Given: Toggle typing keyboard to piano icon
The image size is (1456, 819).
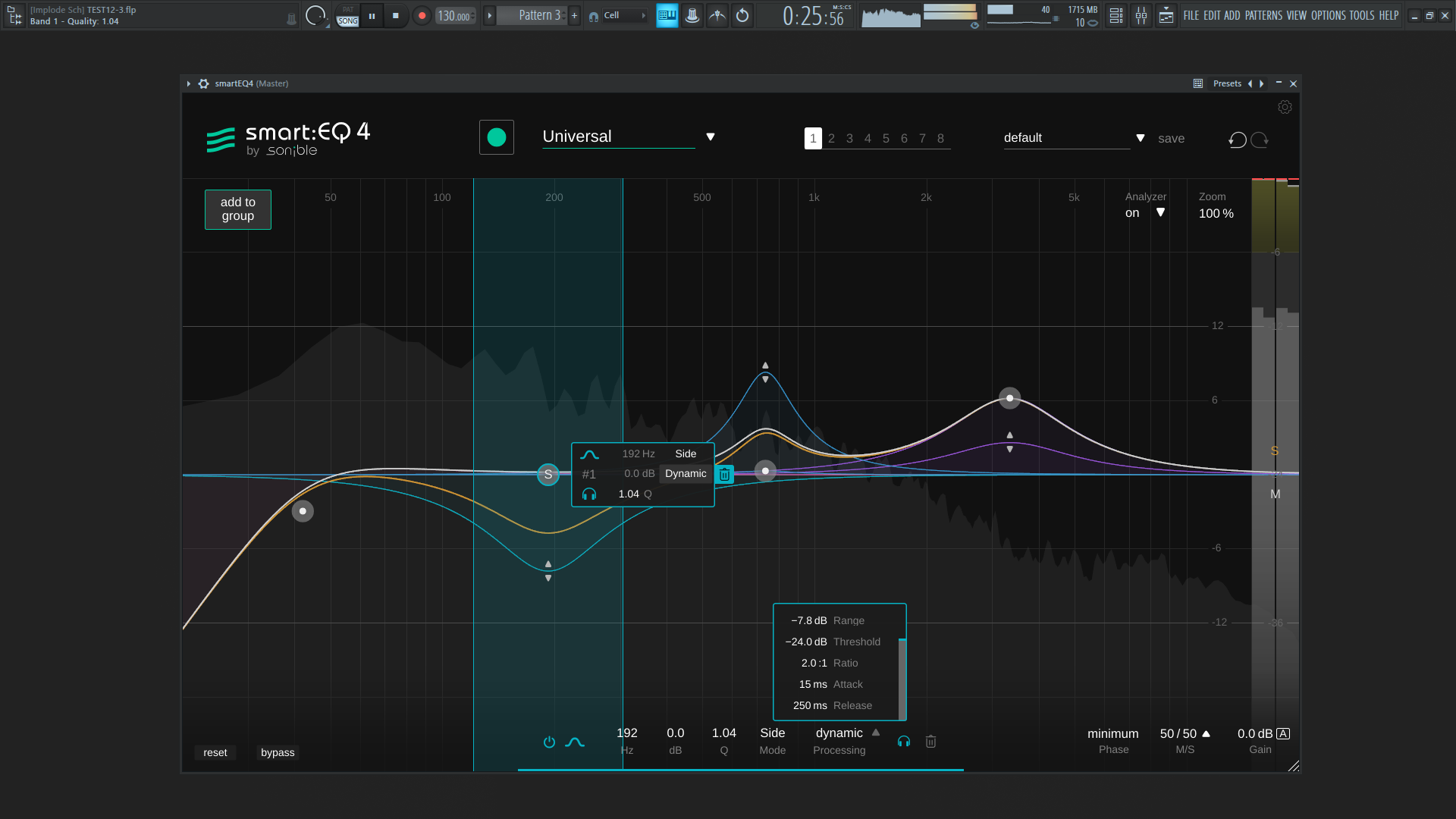Looking at the screenshot, I should coord(667,15).
